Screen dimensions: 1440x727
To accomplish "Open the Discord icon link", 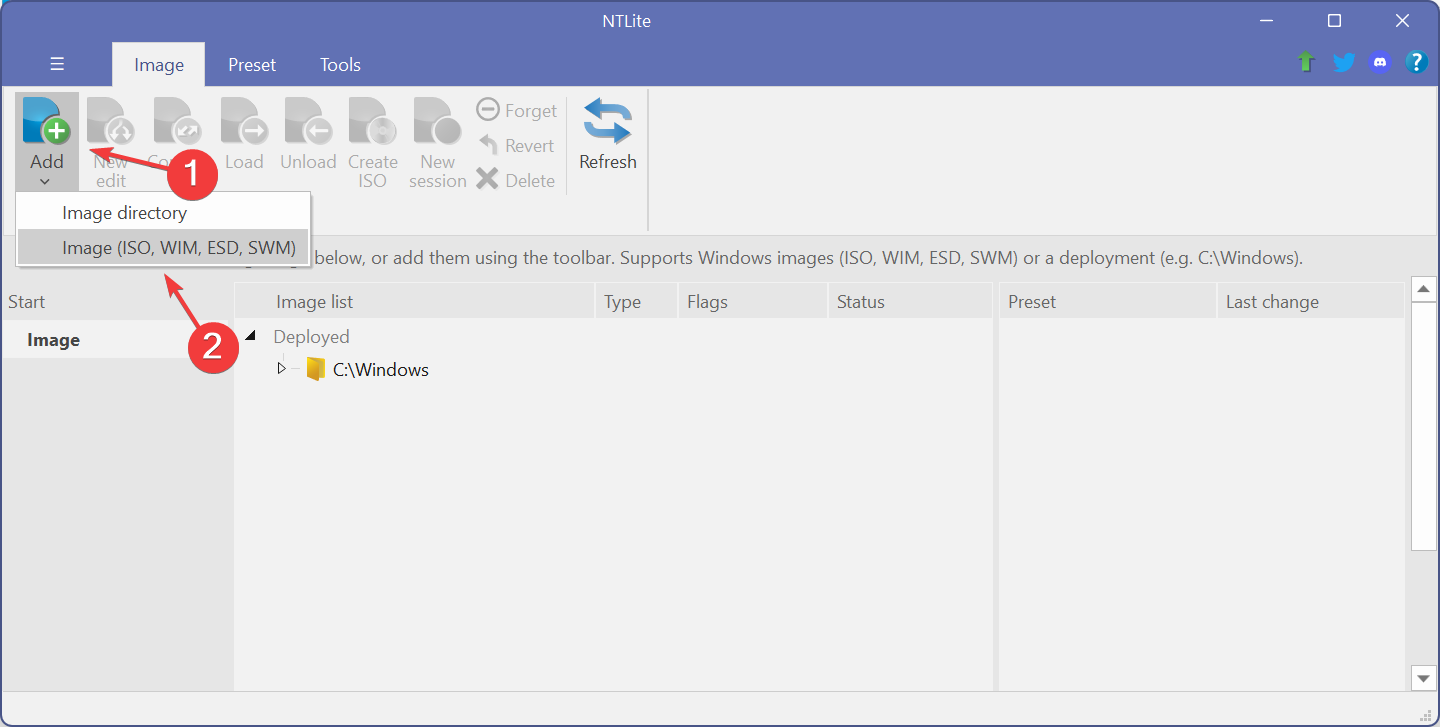I will (x=1380, y=62).
